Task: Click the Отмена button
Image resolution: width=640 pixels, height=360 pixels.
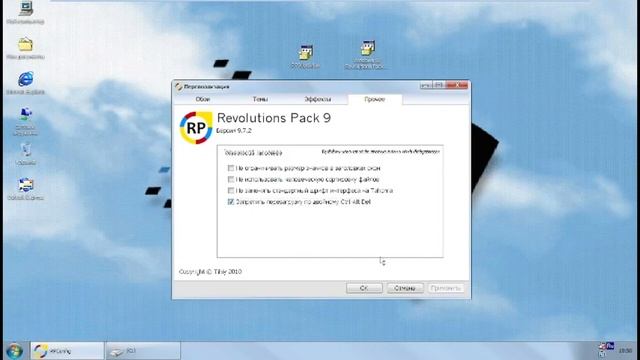Action: pos(405,288)
